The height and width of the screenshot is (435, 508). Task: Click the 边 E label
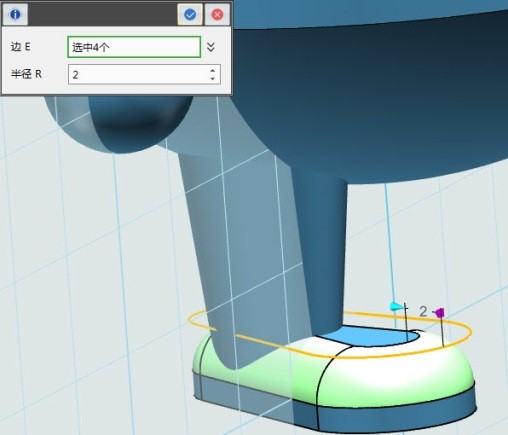click(x=20, y=47)
